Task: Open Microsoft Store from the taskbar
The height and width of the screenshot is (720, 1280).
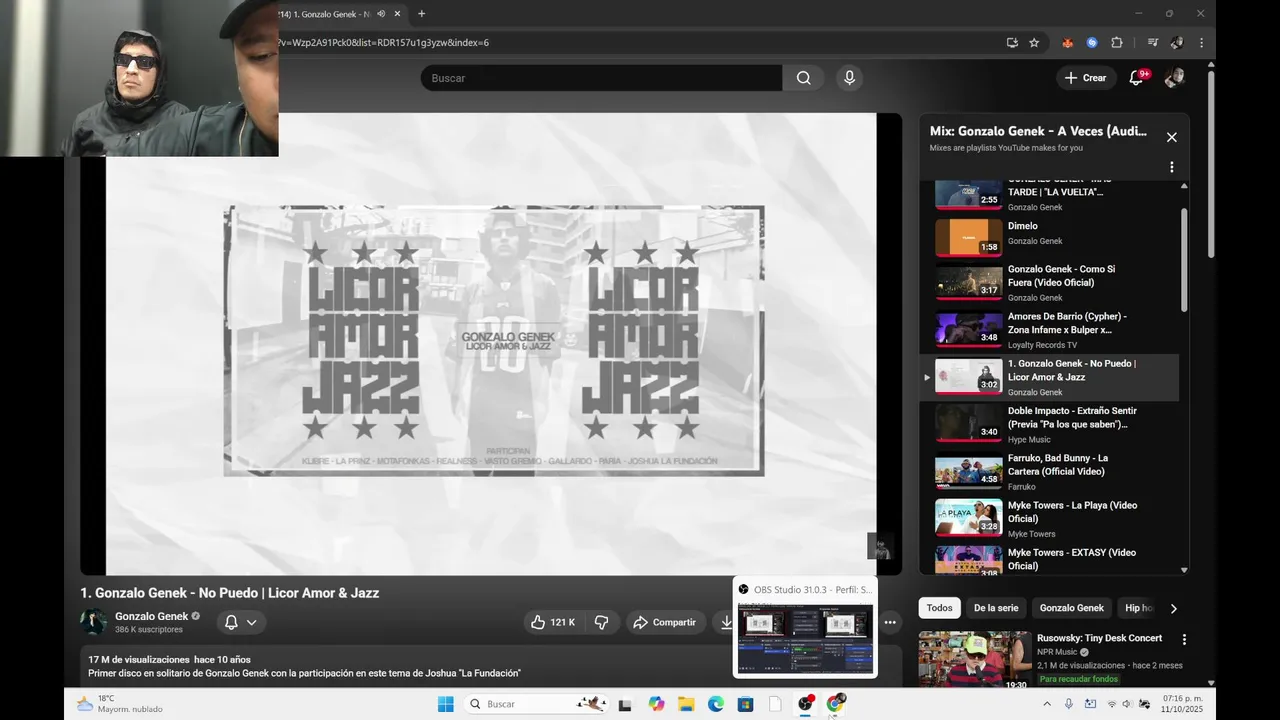Action: pos(745,704)
